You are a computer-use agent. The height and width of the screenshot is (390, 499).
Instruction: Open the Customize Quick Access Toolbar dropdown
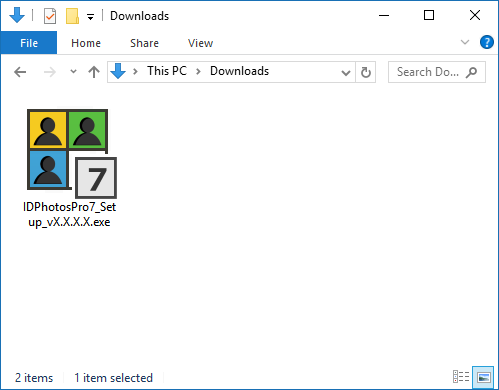click(90, 16)
